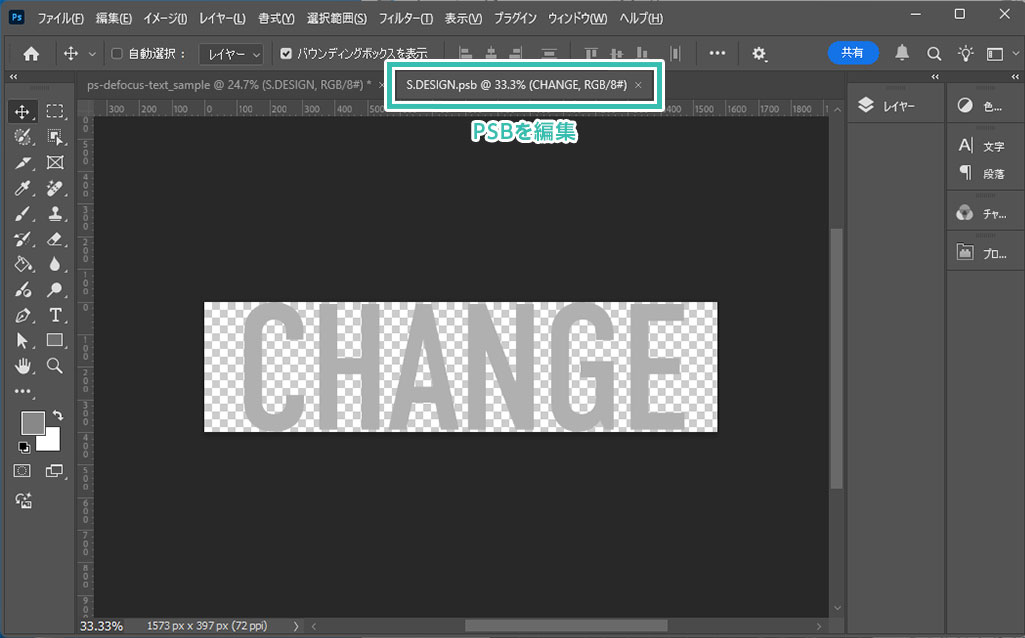Select the Pen tool
This screenshot has width=1025, height=638.
tap(22, 315)
